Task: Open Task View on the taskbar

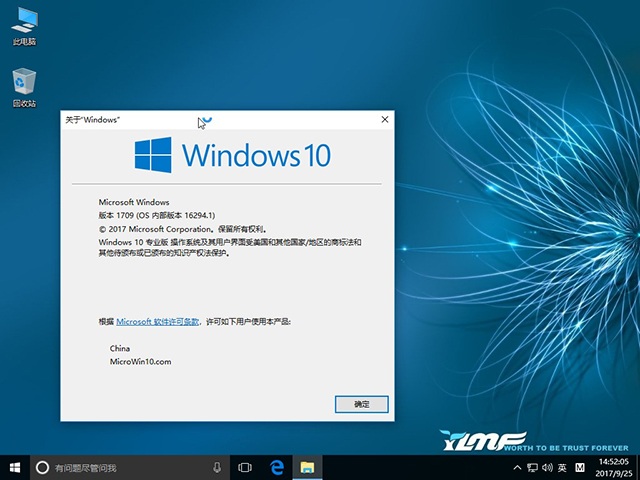Action: pos(245,468)
